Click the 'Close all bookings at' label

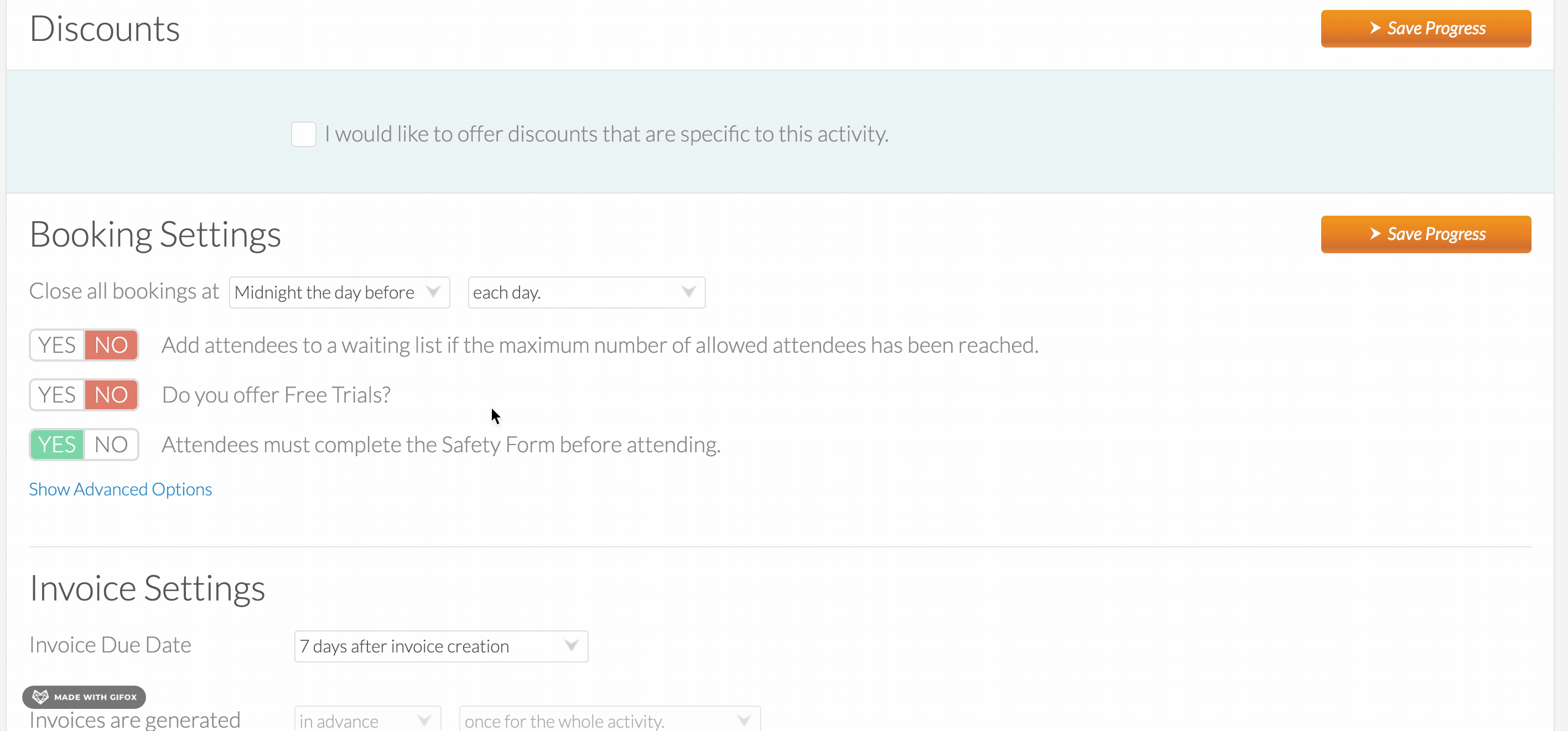point(124,291)
